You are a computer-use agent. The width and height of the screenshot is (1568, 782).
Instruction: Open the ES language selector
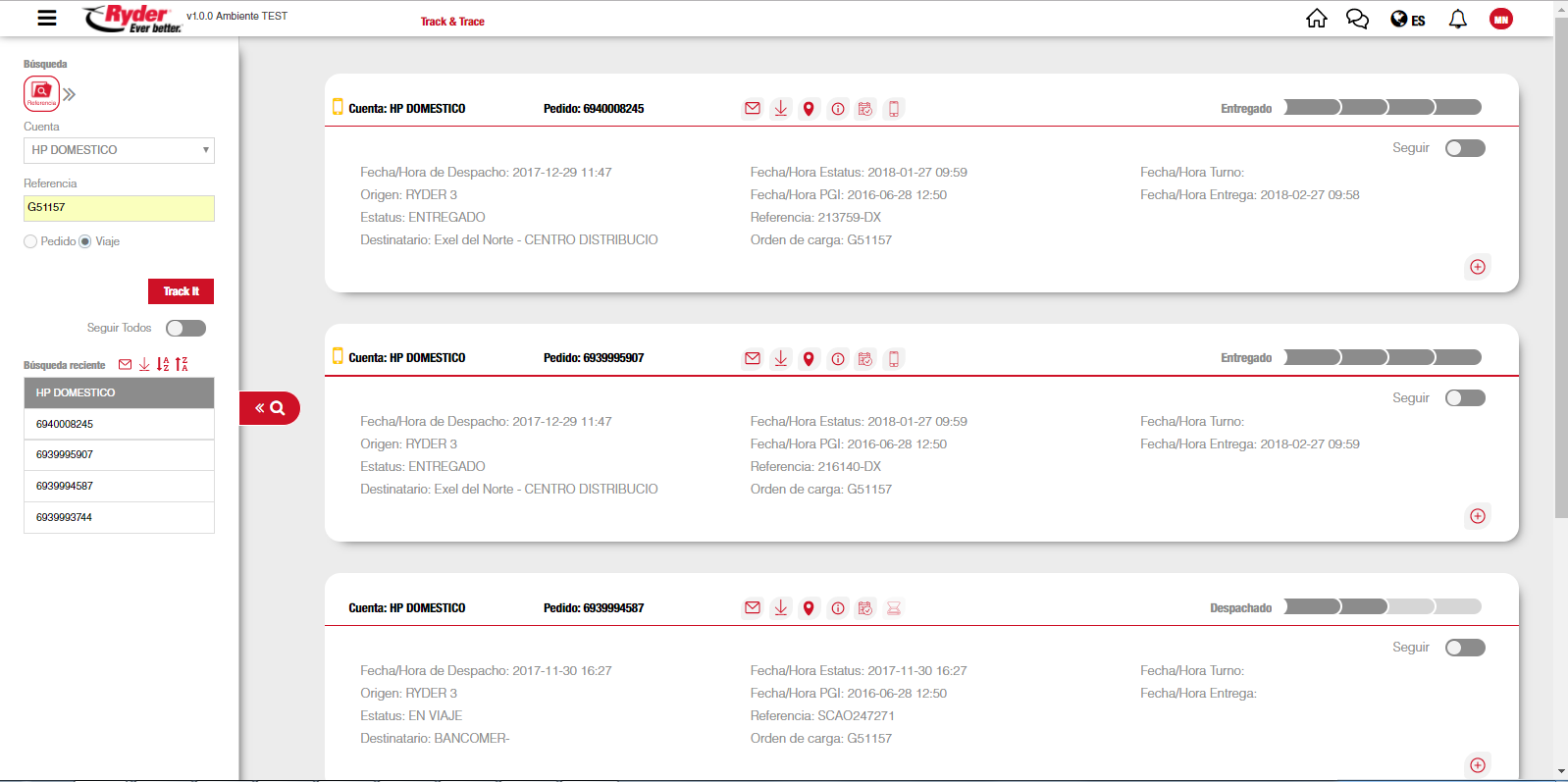(1408, 20)
